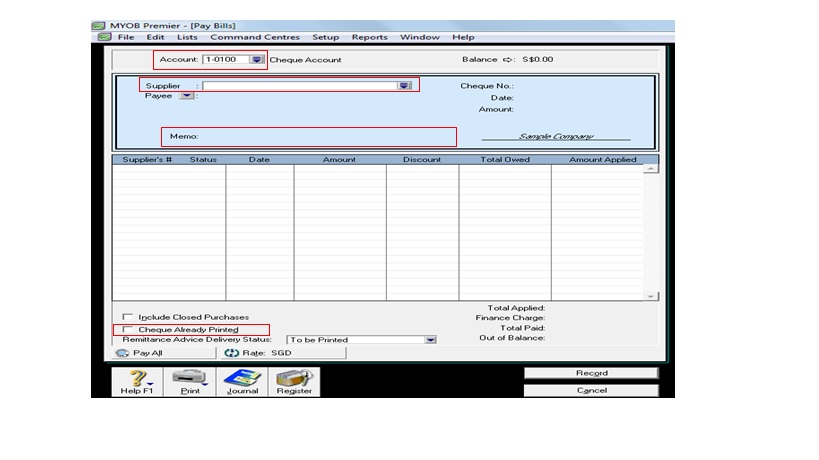Click the bills list scroll-down arrow
The height and width of the screenshot is (460, 819).
pos(650,296)
